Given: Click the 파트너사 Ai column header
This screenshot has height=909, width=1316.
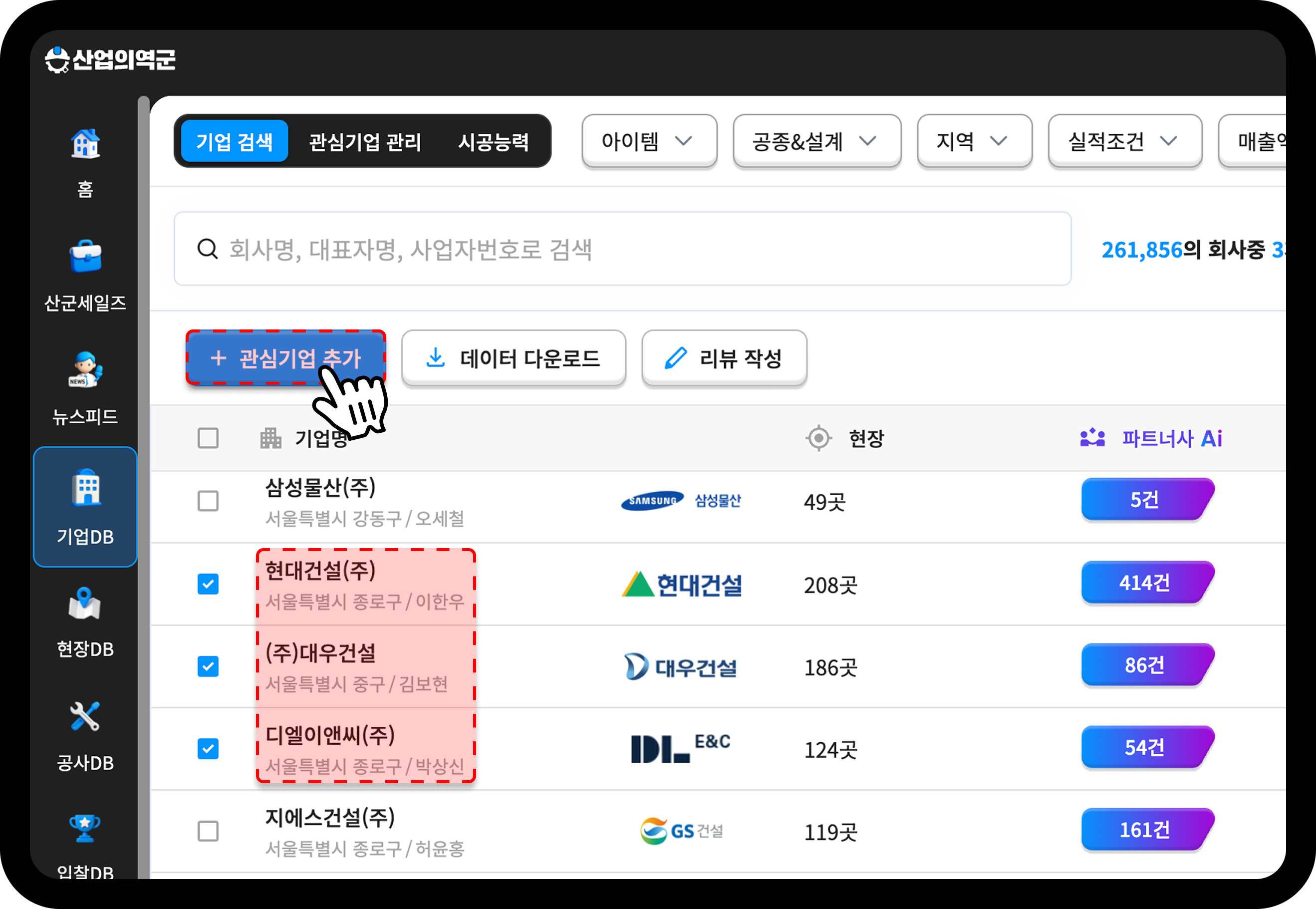Looking at the screenshot, I should pos(1151,438).
